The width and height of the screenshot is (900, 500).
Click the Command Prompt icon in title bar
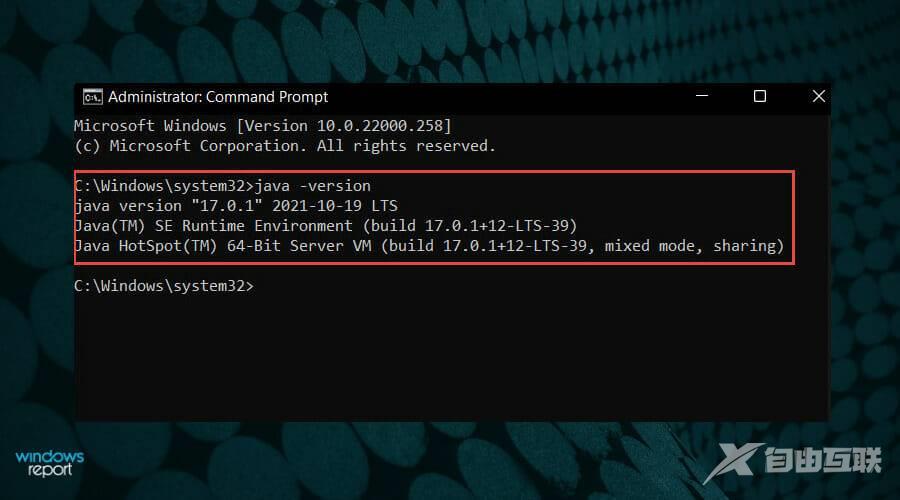pos(92,97)
